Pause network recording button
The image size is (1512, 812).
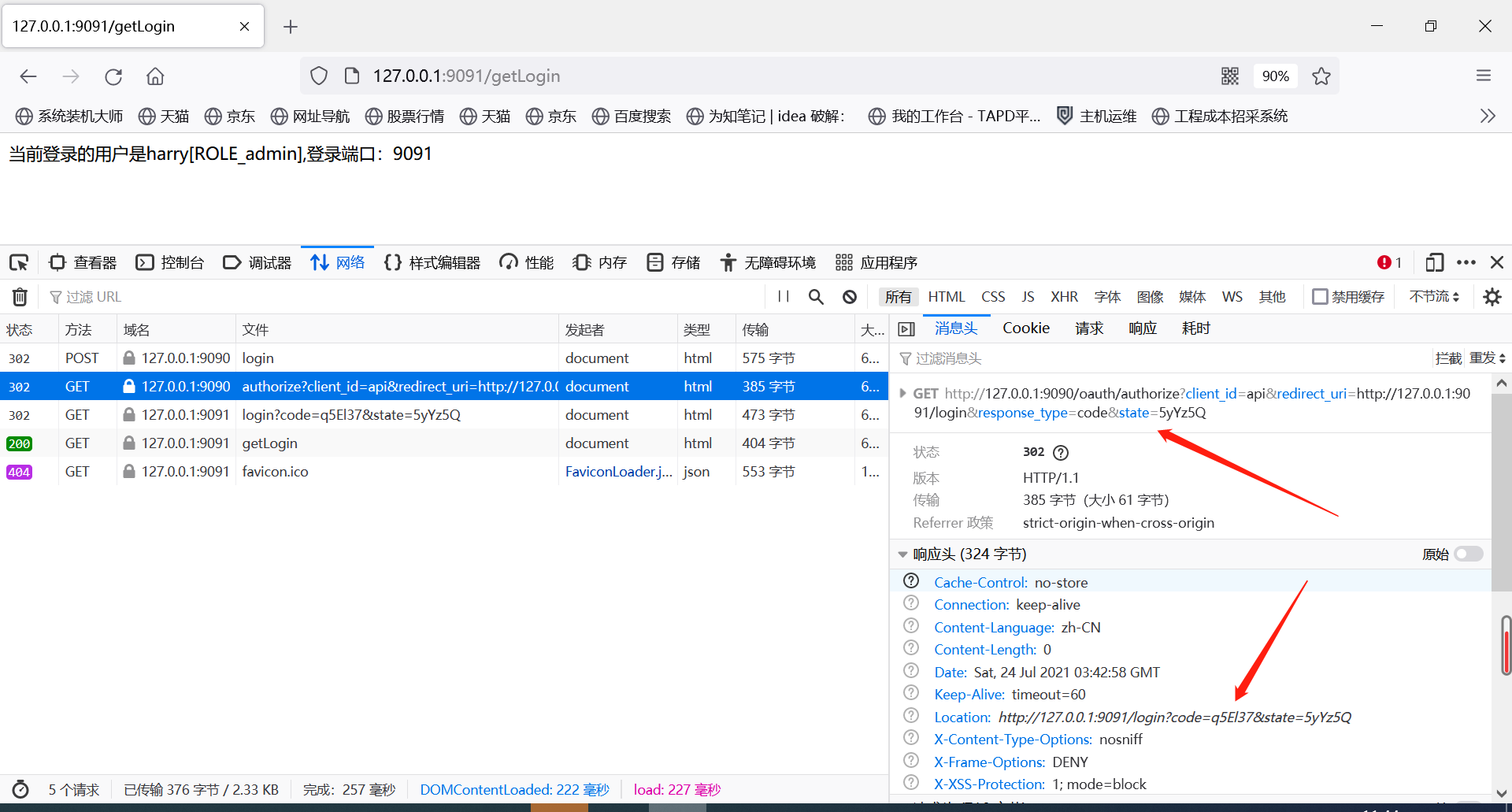(x=784, y=297)
